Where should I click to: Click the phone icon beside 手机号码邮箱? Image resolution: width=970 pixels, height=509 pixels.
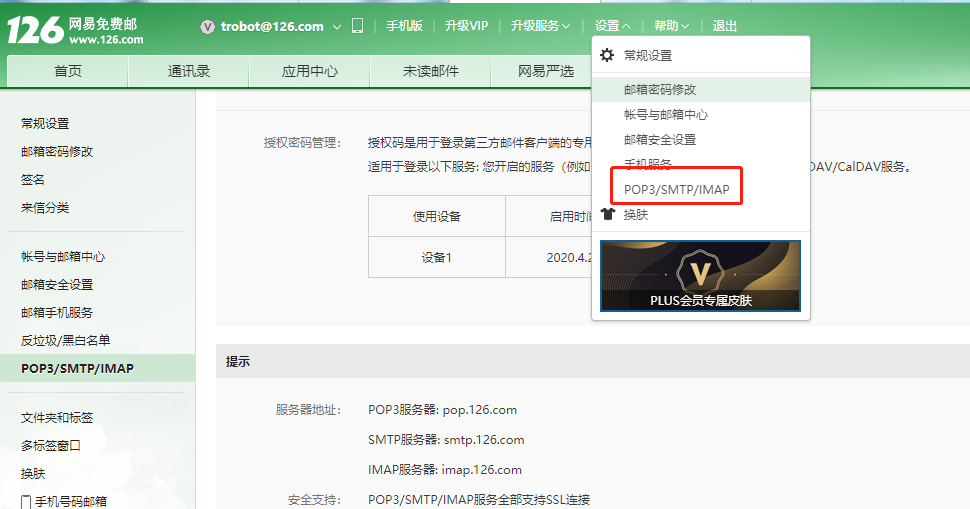coord(26,502)
